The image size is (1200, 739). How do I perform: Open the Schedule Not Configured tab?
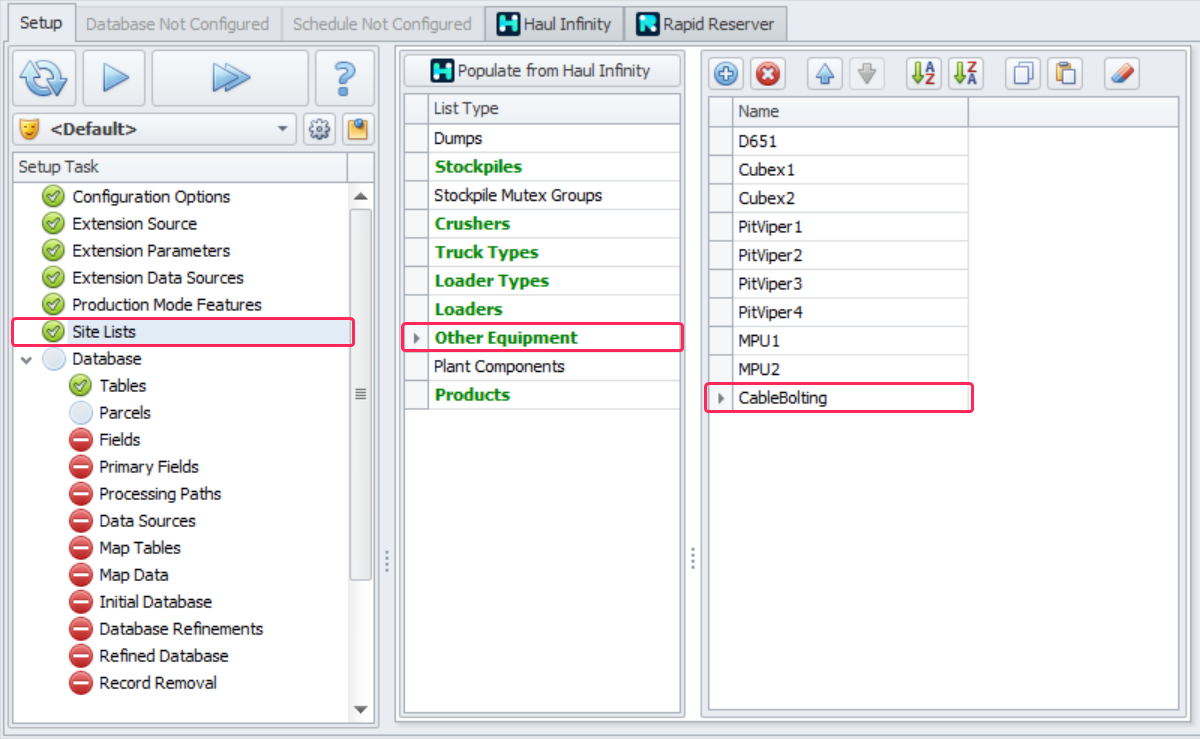click(382, 23)
